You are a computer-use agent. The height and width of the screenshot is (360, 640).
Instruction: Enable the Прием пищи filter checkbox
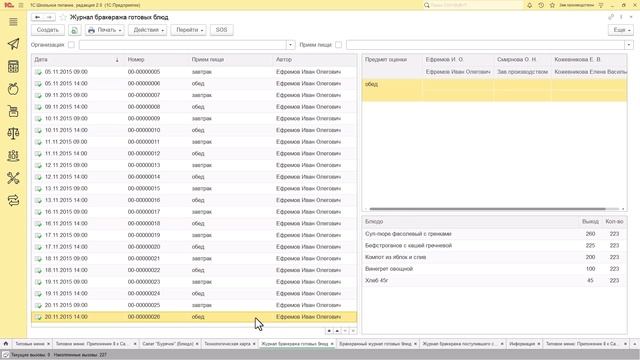click(x=338, y=45)
